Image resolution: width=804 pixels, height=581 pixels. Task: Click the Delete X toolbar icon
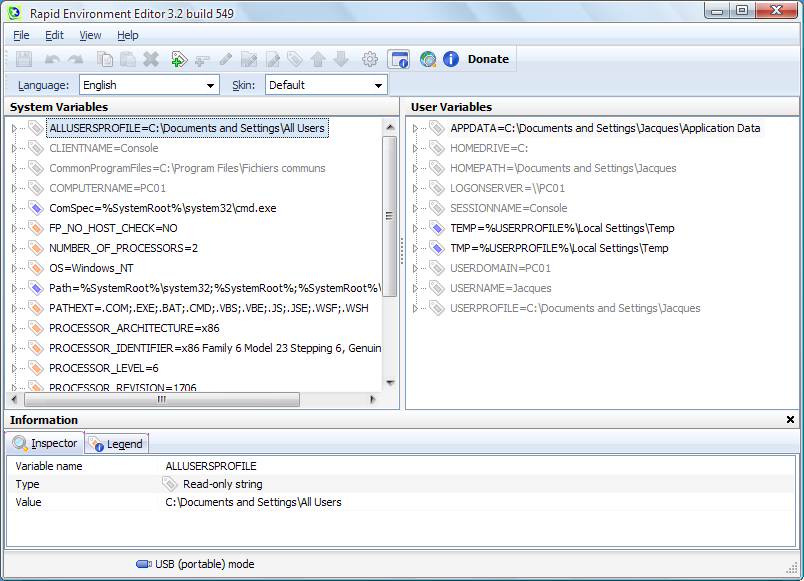pyautogui.click(x=151, y=59)
